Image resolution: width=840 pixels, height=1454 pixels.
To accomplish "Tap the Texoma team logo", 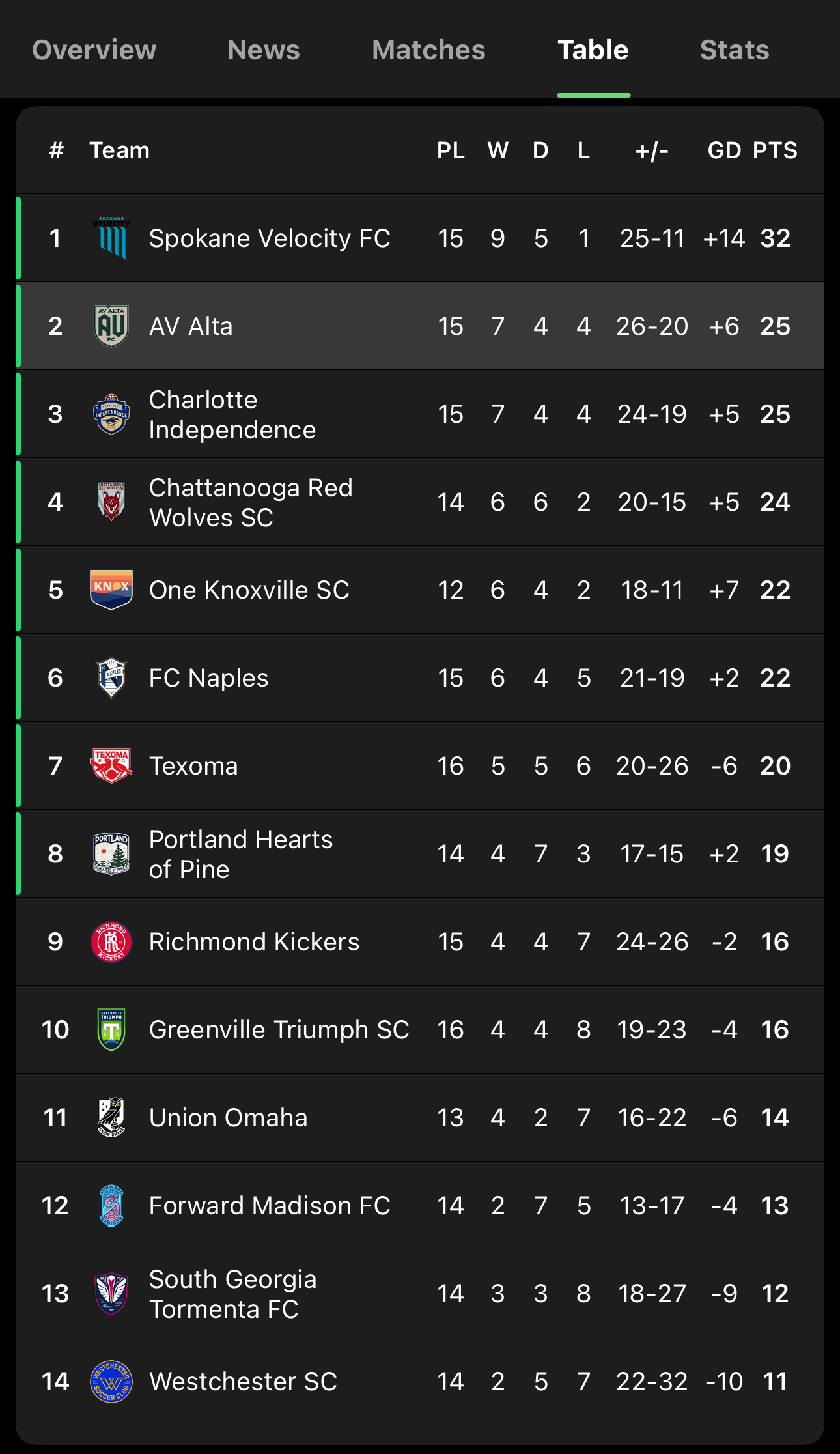I will [x=111, y=765].
